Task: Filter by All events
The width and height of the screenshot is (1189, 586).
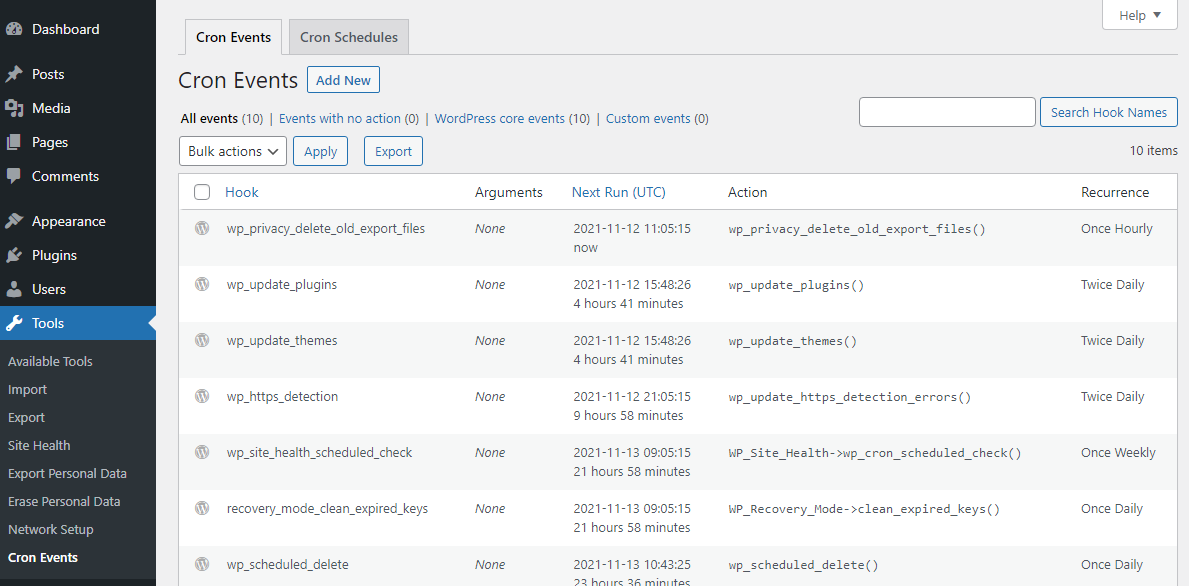Action: [x=209, y=118]
